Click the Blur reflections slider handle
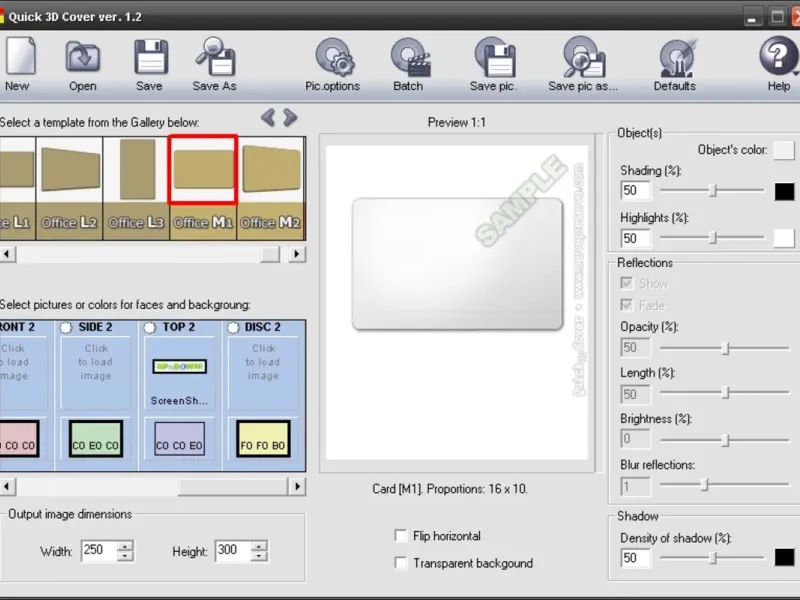Image resolution: width=800 pixels, height=600 pixels. 705,485
